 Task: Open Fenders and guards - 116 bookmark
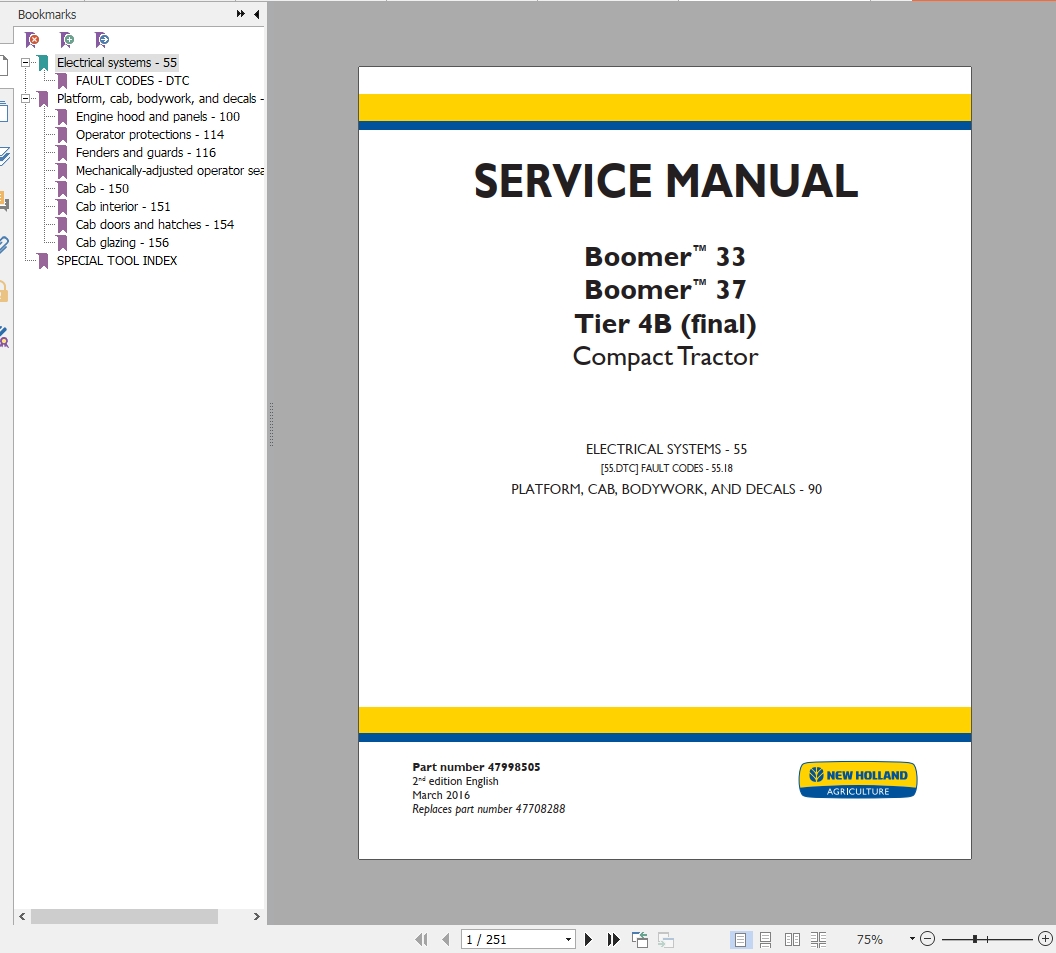(145, 153)
